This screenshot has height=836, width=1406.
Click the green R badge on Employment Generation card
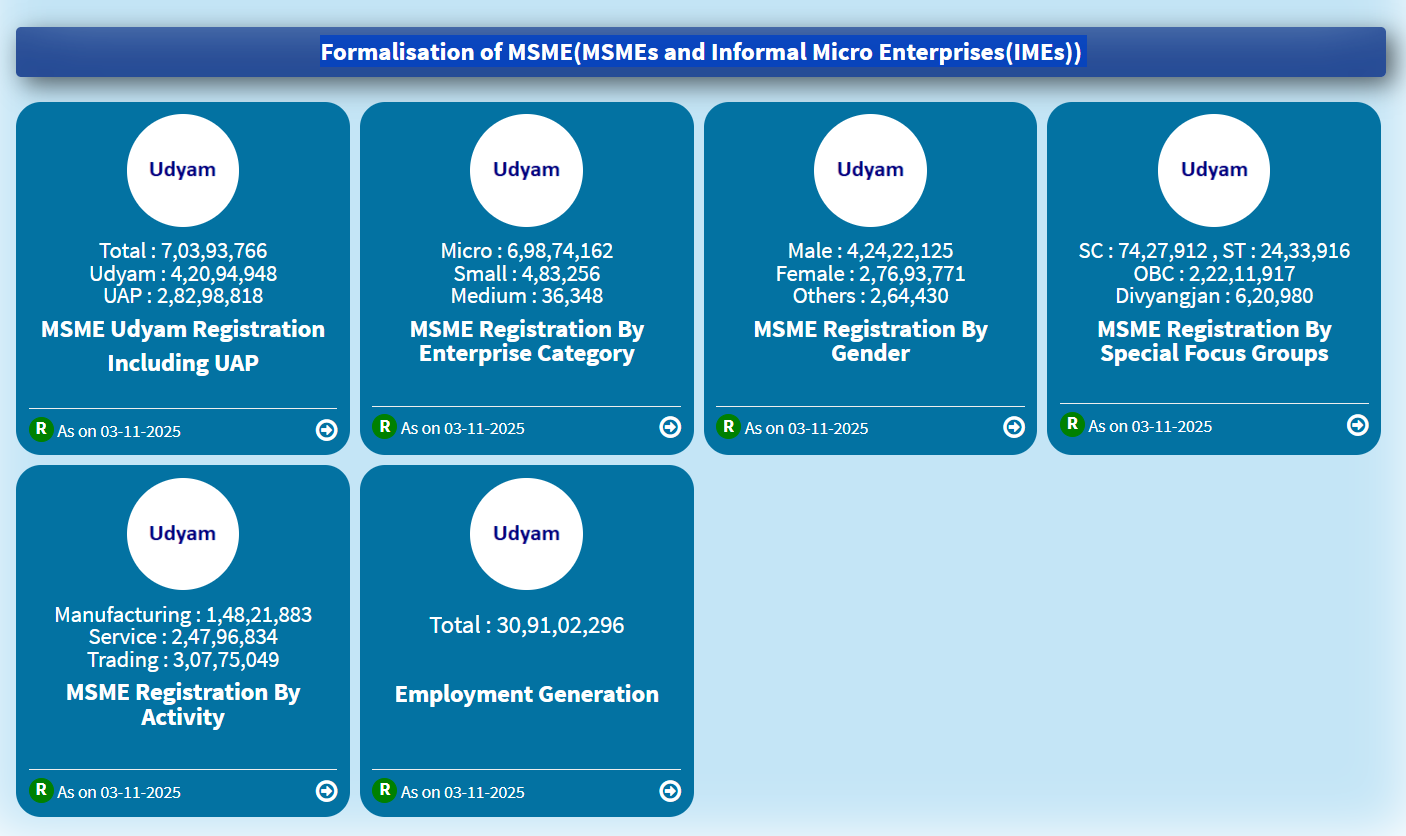click(x=385, y=790)
